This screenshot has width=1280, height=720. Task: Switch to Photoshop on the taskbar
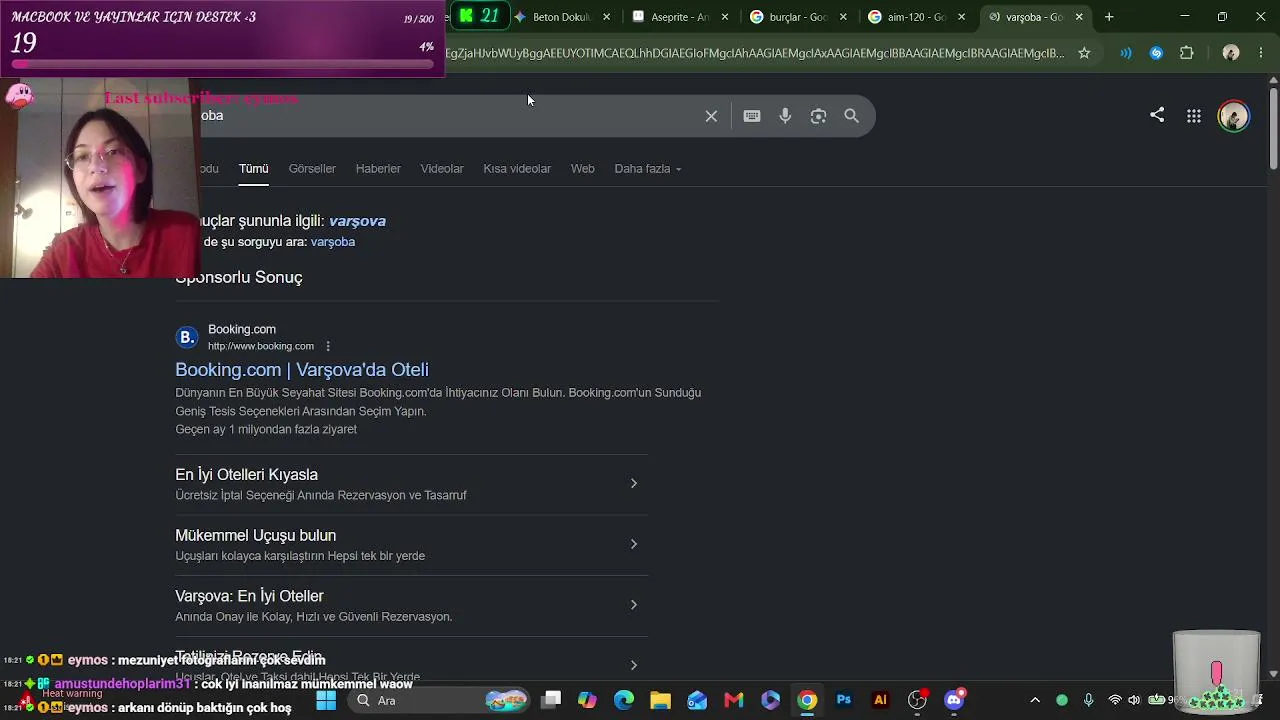(844, 700)
